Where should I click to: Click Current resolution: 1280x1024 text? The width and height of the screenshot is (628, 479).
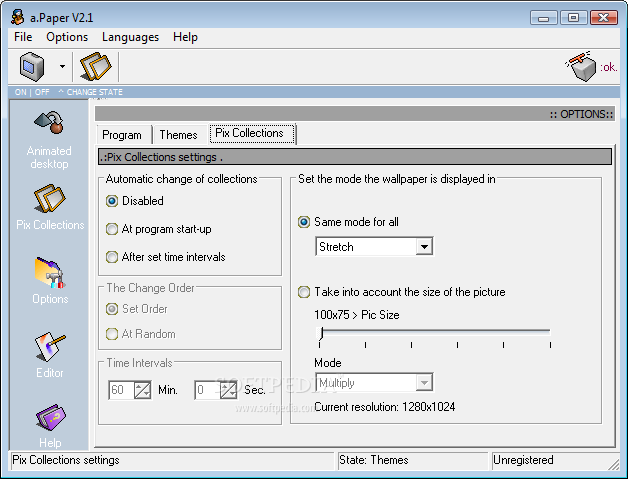(384, 407)
